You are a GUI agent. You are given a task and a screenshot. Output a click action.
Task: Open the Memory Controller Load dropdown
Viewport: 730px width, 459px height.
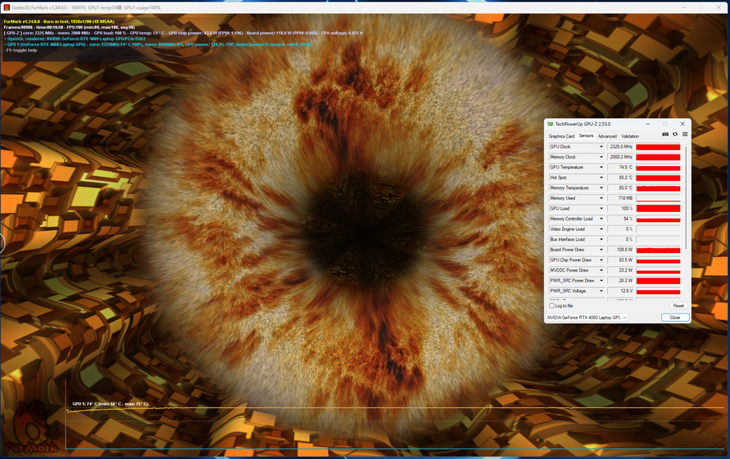tap(601, 219)
